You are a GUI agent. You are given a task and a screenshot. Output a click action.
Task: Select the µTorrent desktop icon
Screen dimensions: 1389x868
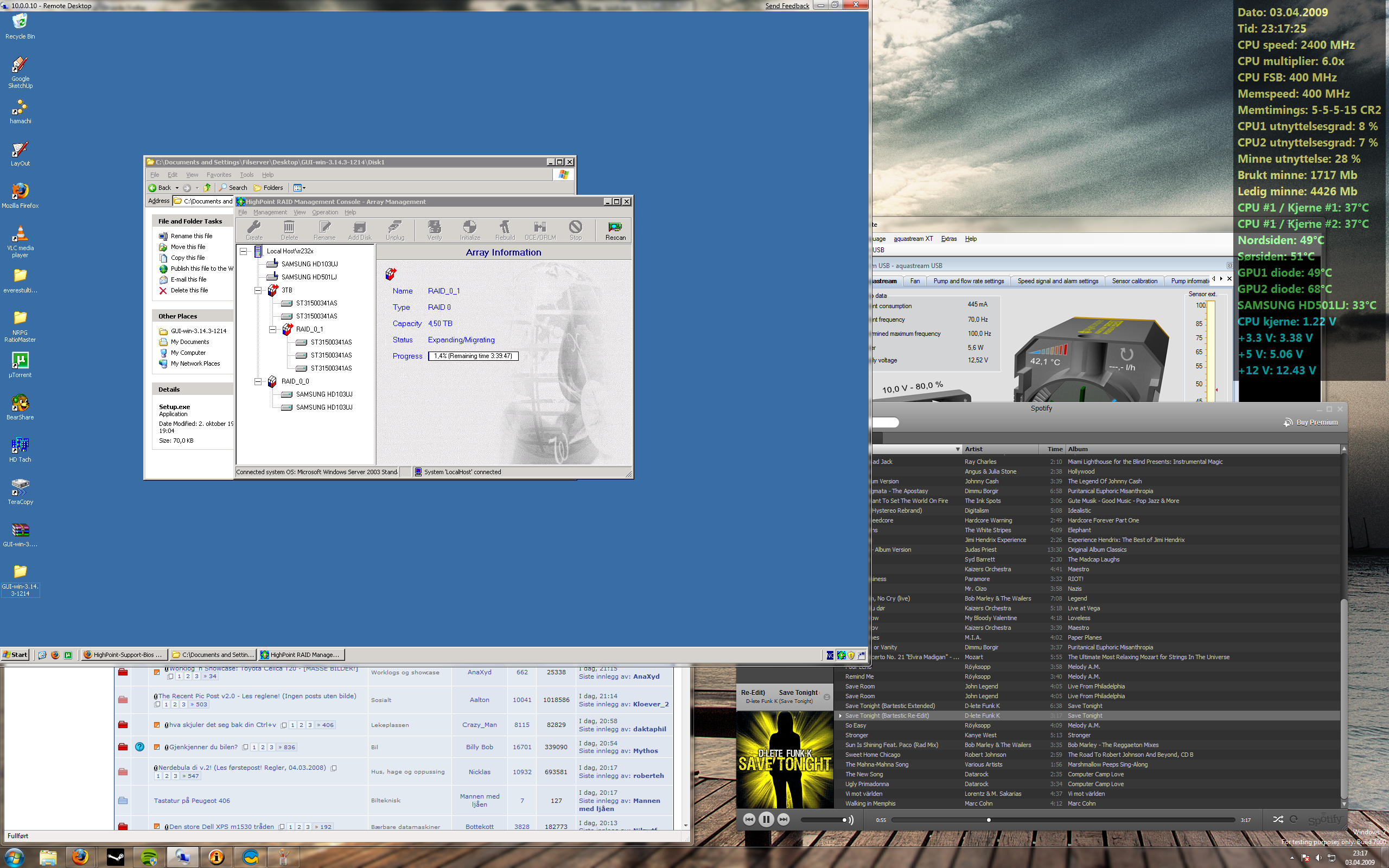pos(20,365)
